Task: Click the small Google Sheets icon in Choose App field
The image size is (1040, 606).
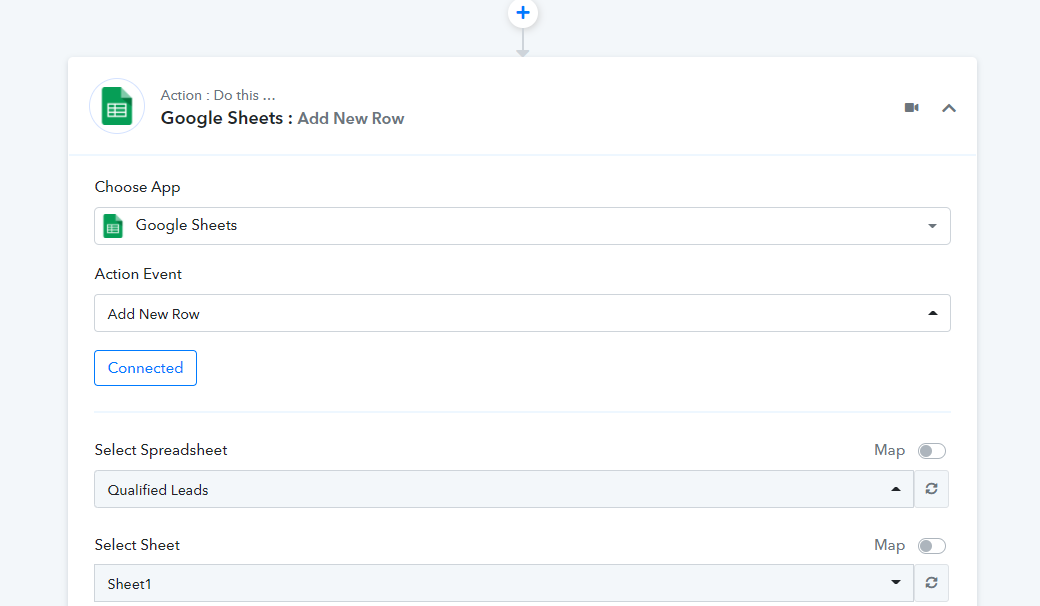Action: click(x=113, y=226)
